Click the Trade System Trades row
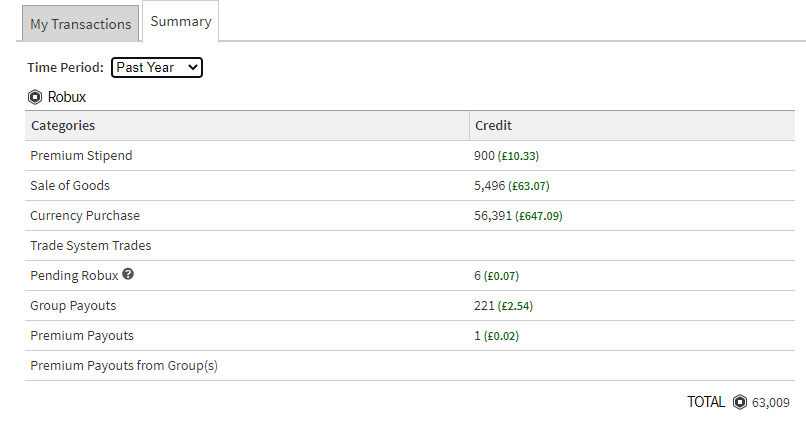806x432 pixels. point(91,246)
